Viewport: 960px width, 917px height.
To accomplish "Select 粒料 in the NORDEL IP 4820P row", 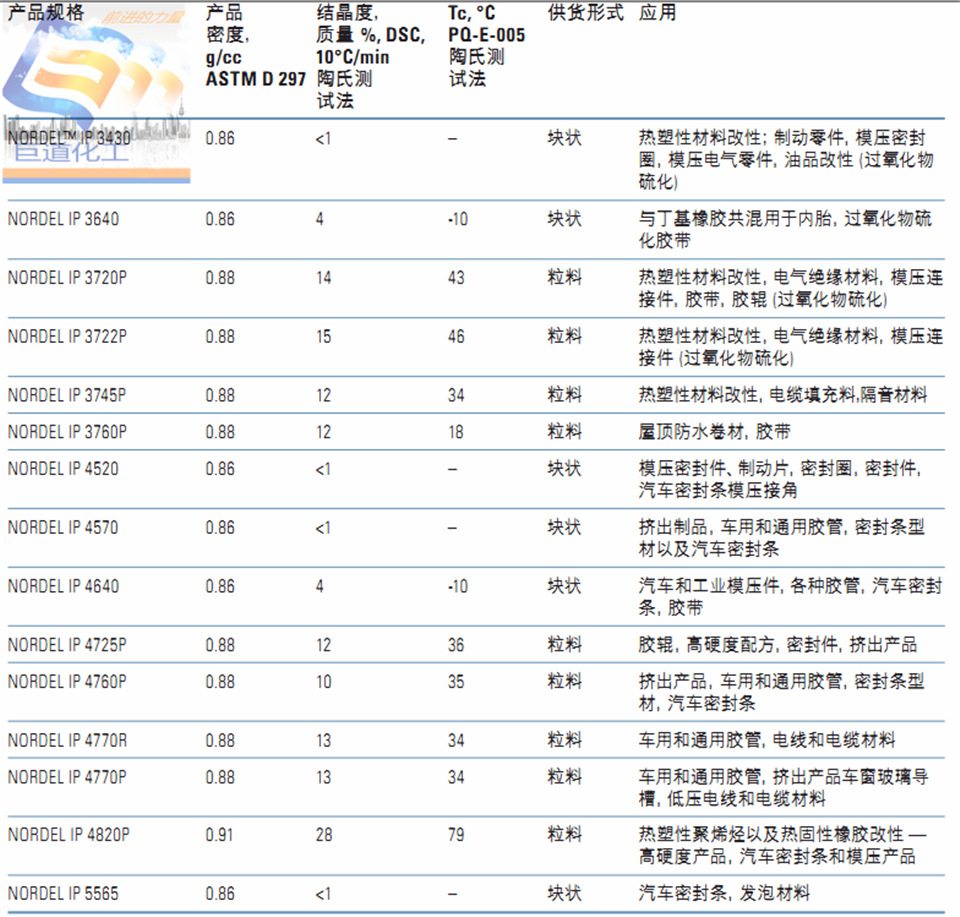I will [564, 835].
